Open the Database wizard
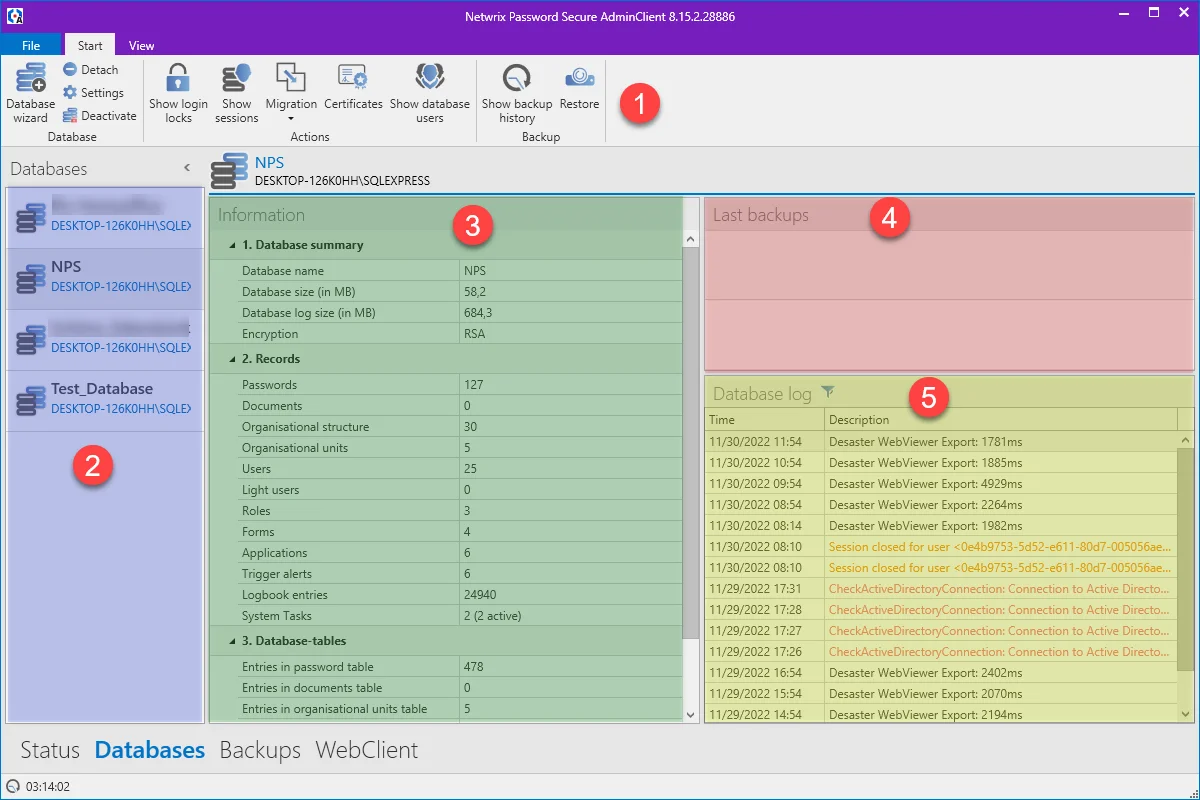 (x=31, y=92)
